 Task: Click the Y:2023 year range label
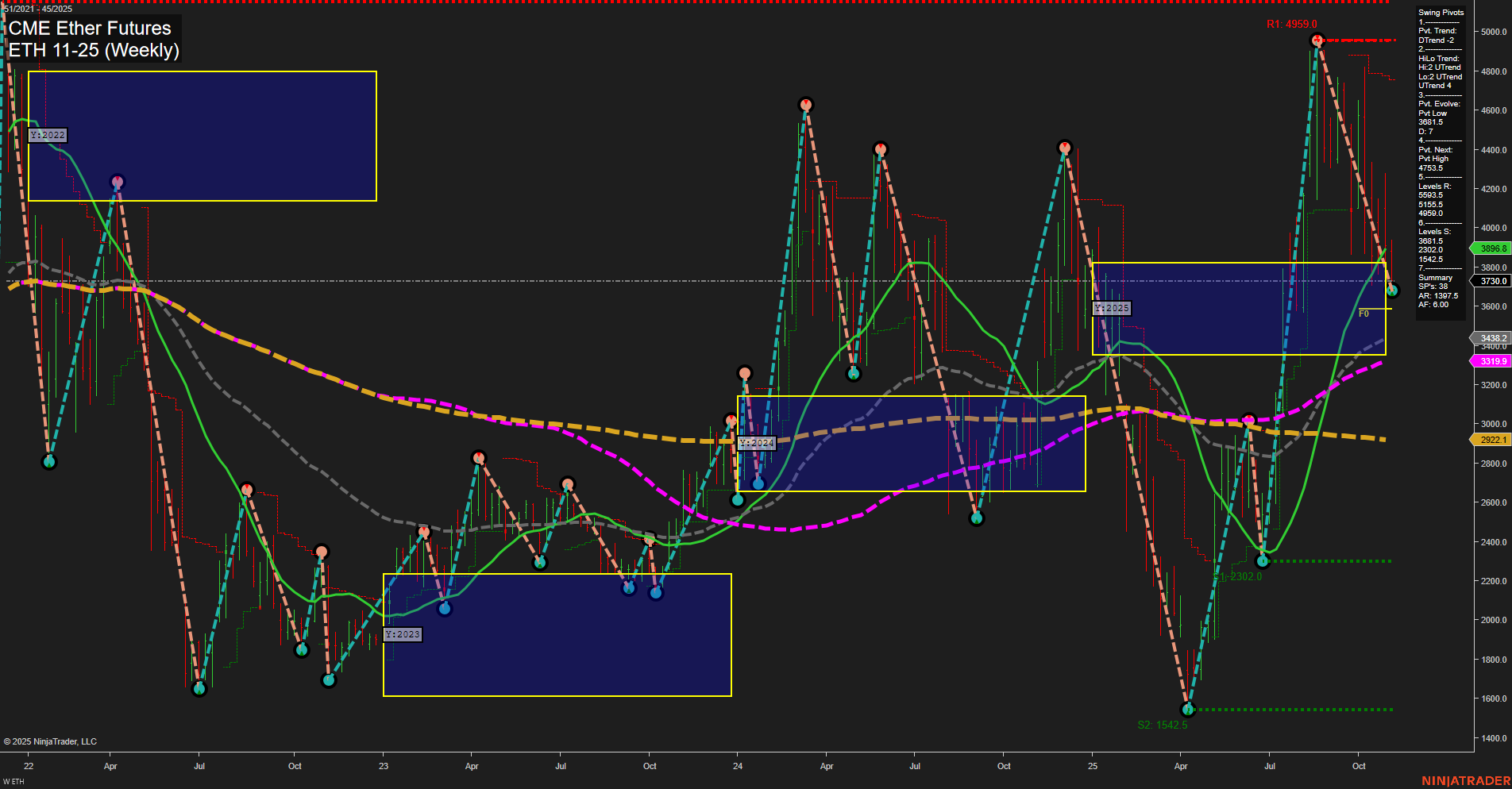point(403,634)
